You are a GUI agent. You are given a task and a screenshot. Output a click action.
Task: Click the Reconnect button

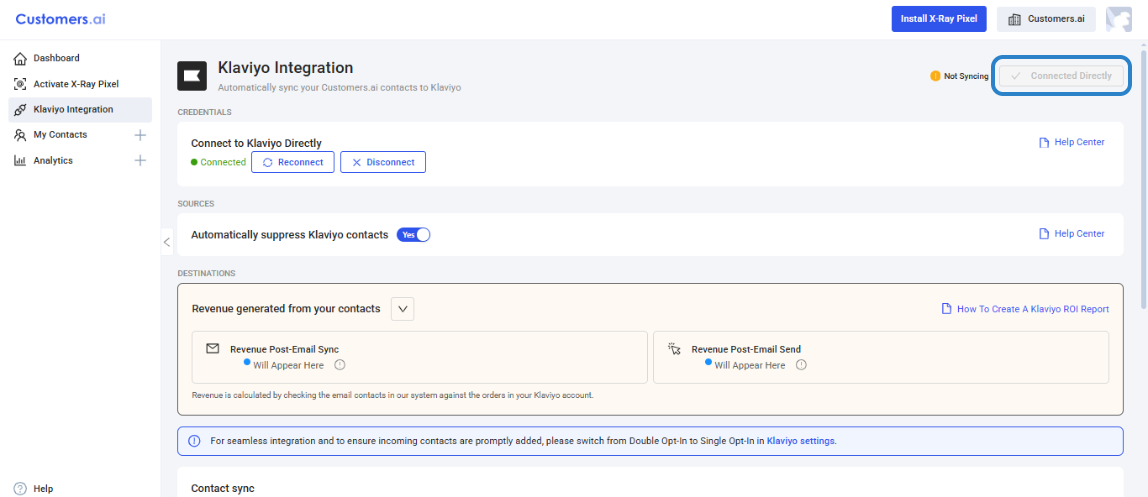[293, 162]
